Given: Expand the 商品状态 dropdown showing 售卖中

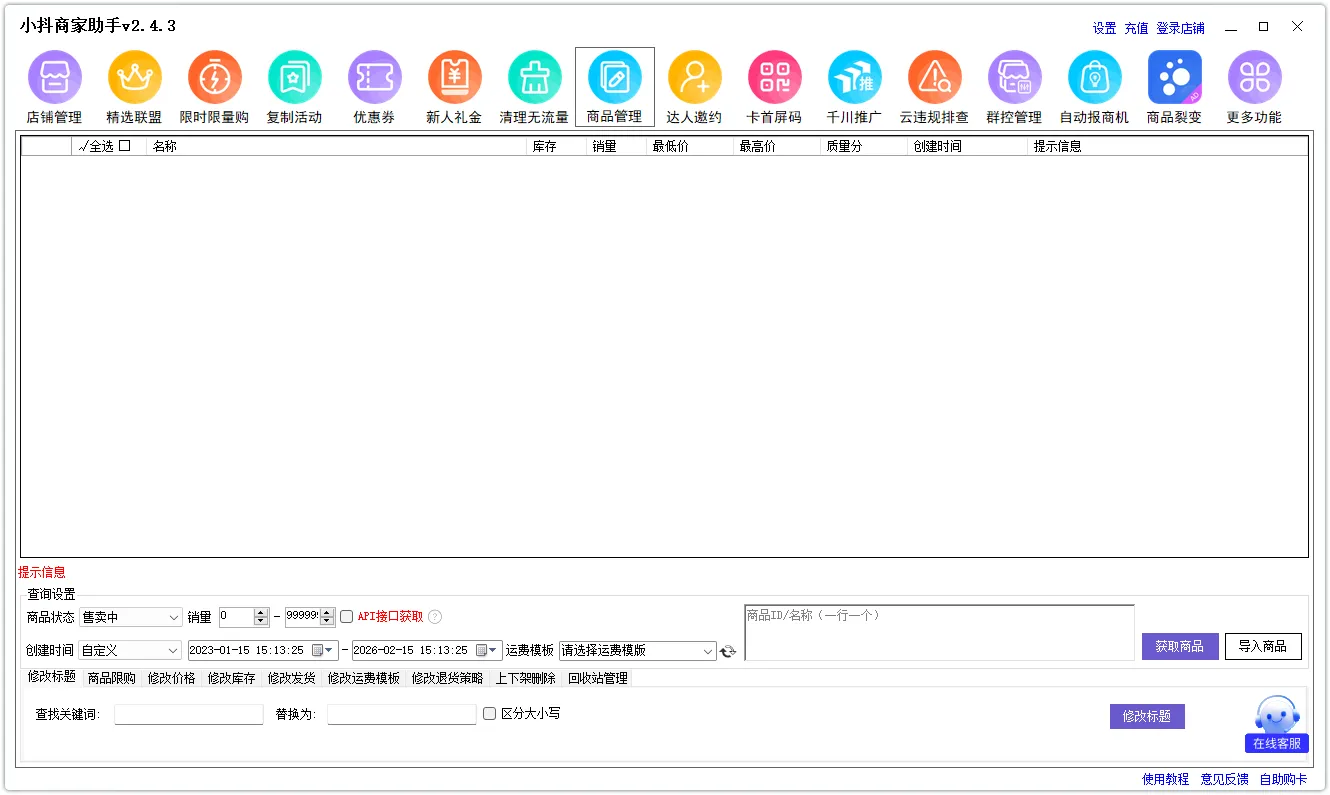Looking at the screenshot, I should 131,617.
